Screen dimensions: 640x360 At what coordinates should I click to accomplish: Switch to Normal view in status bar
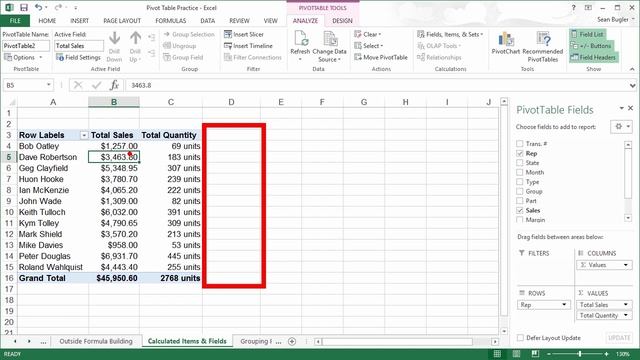[x=497, y=354]
